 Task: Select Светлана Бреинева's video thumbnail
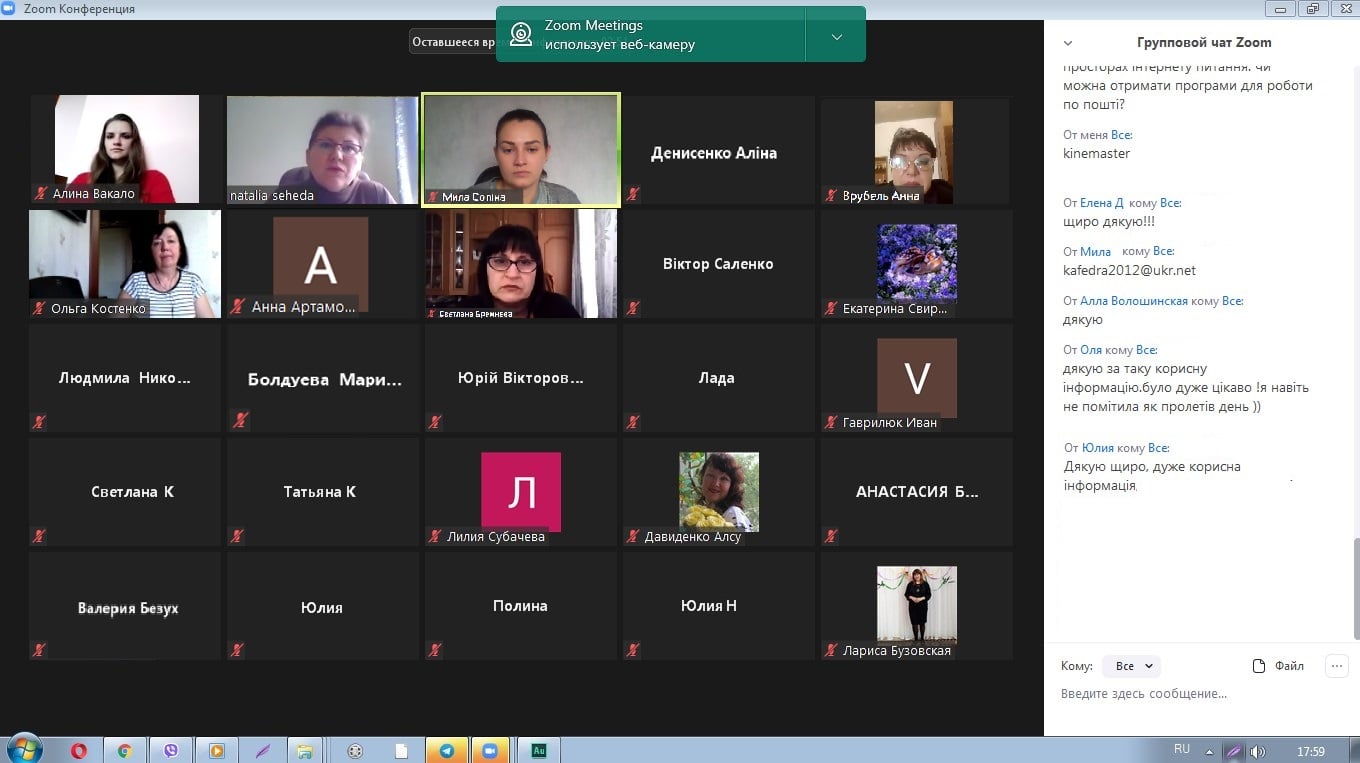pyautogui.click(x=521, y=264)
